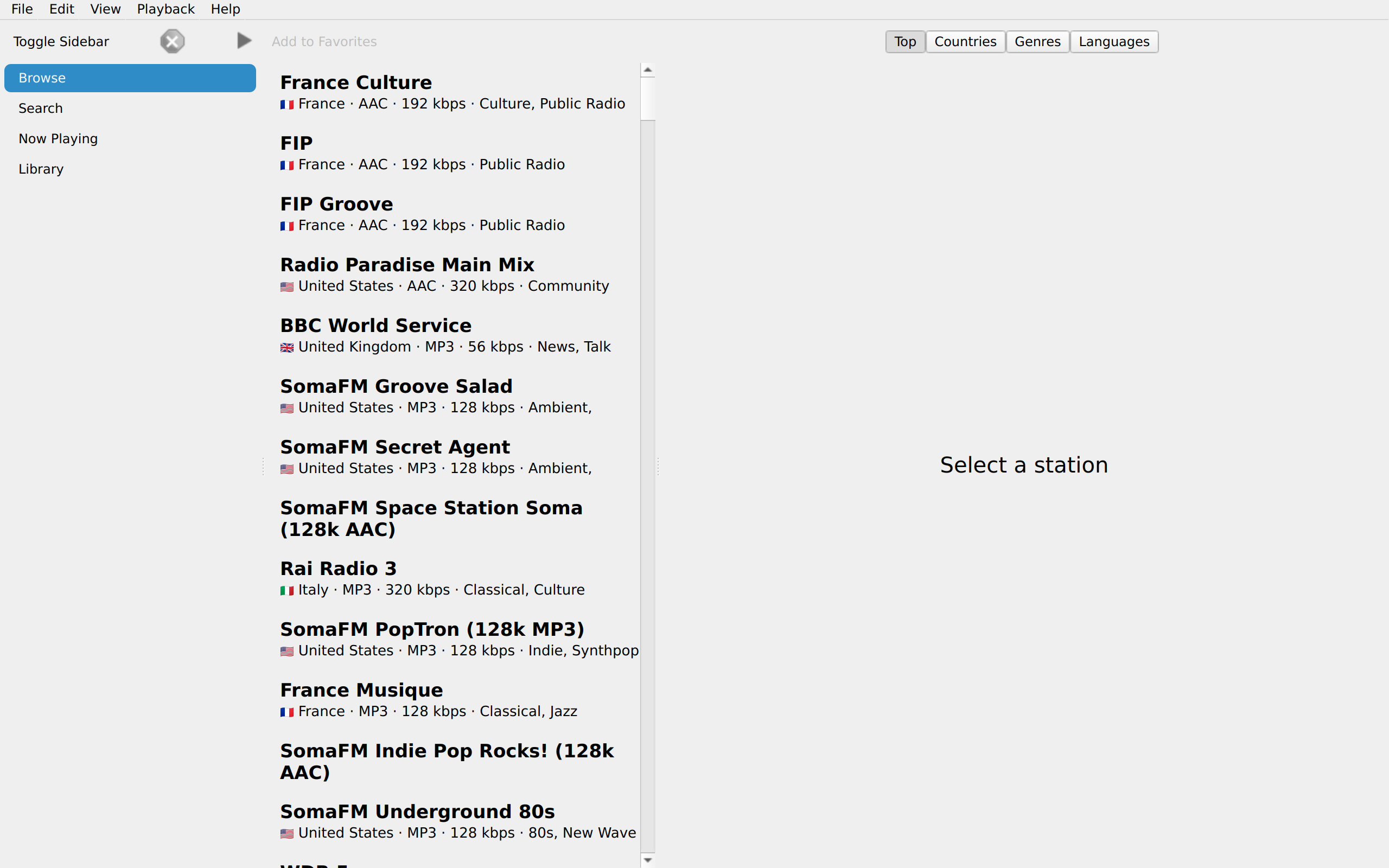The height and width of the screenshot is (868, 1389).
Task: Click the French flag under France Musique
Action: click(x=287, y=712)
